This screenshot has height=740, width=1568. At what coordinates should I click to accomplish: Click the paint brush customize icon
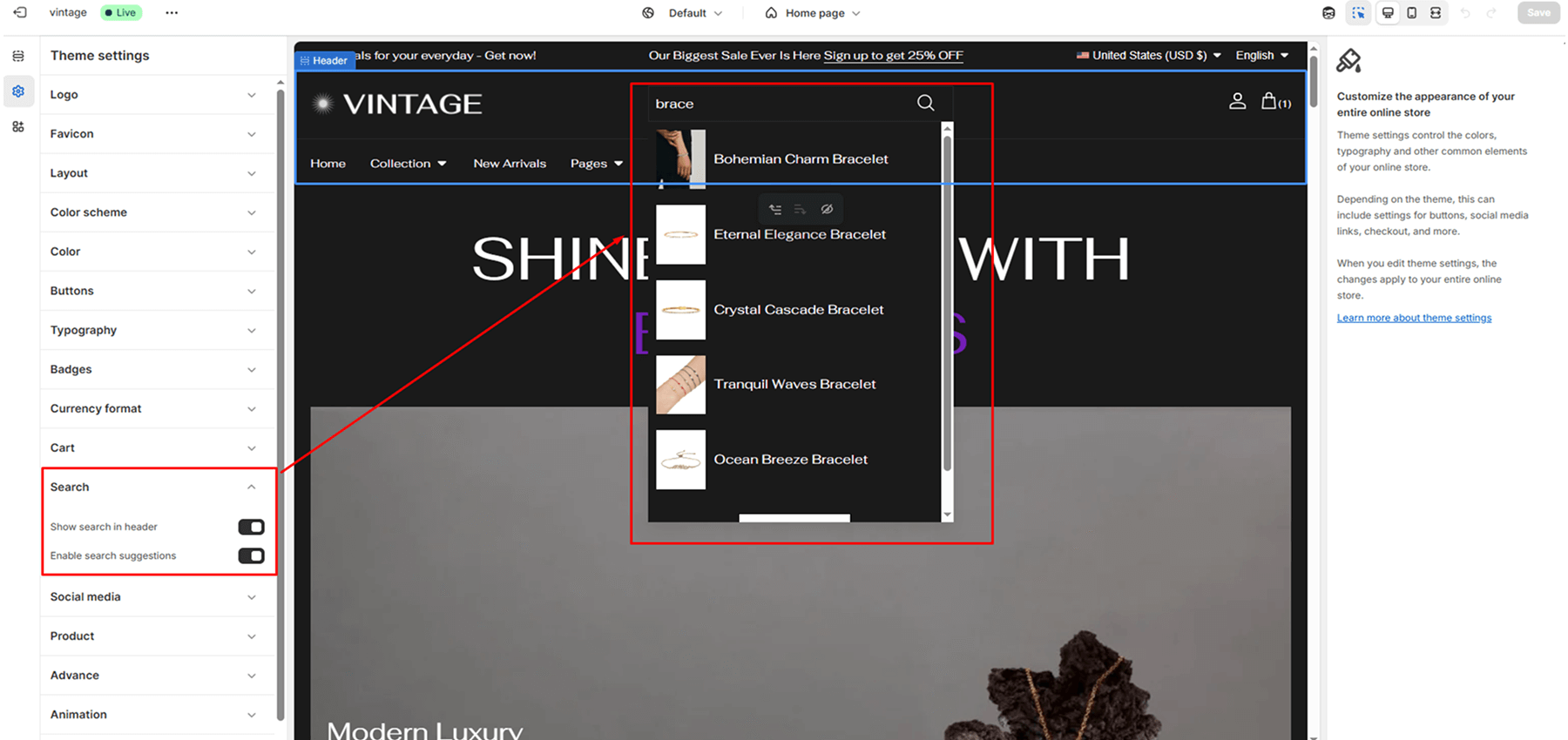(1348, 60)
